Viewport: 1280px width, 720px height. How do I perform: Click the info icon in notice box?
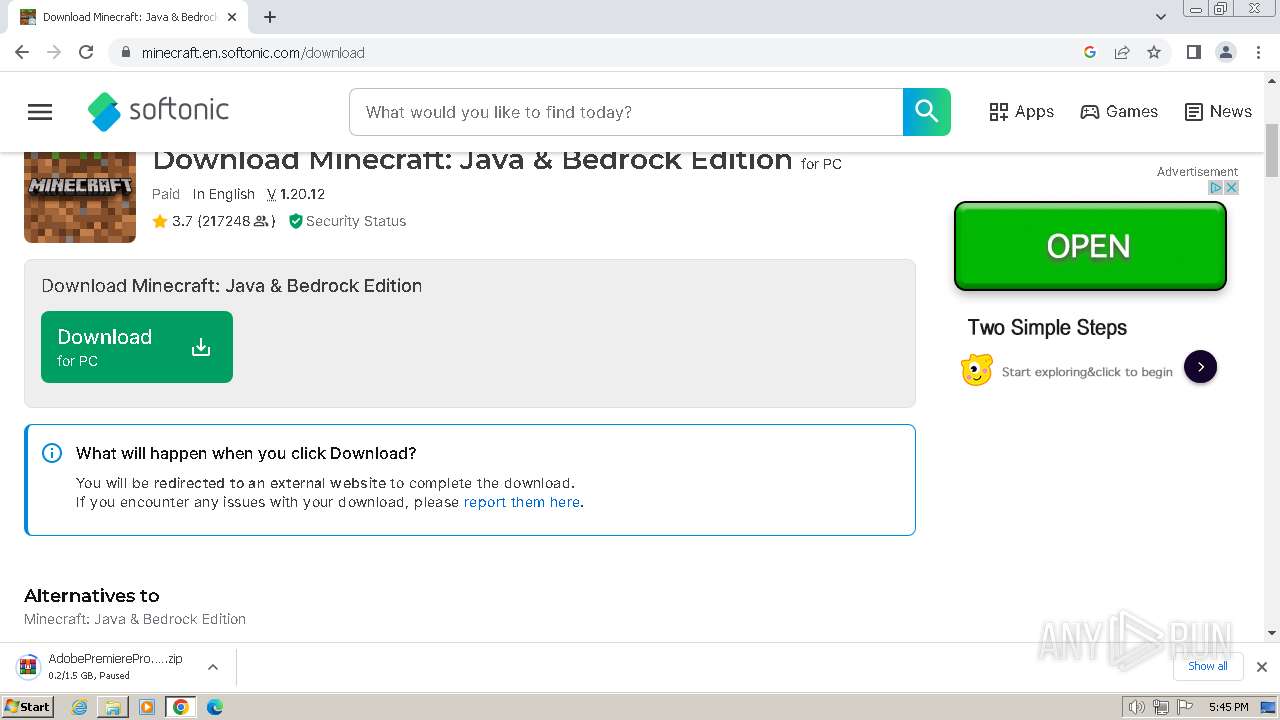52,453
